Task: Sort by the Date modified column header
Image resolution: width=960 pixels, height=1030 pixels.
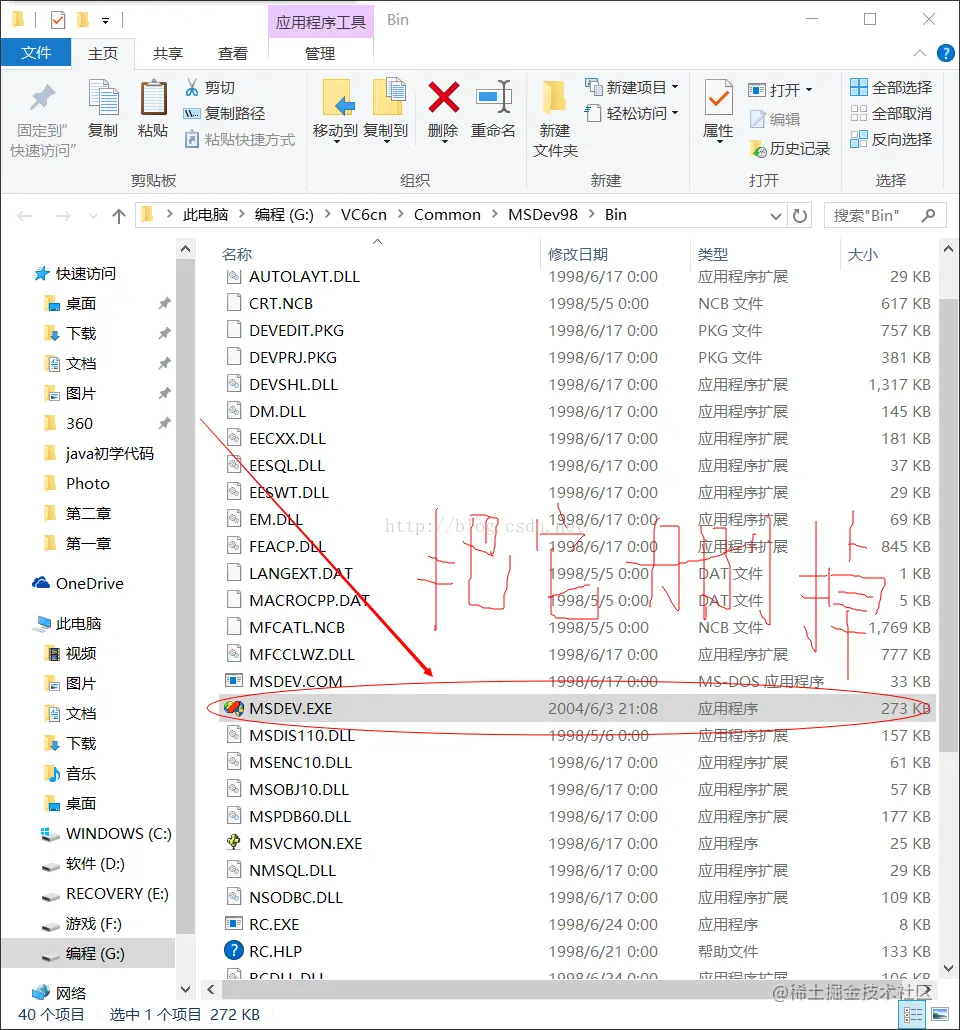Action: pos(578,254)
